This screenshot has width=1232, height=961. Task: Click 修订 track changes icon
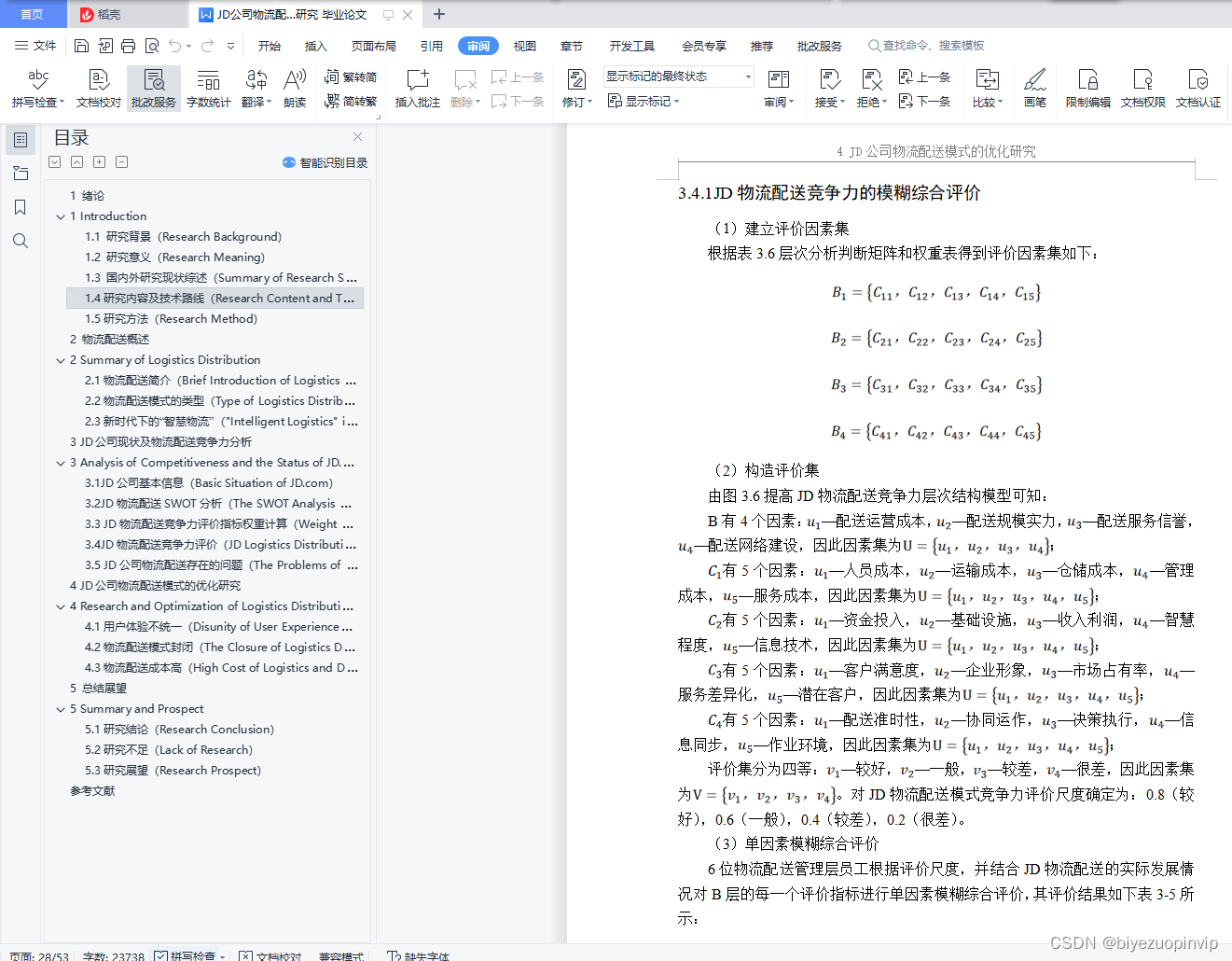coord(577,89)
